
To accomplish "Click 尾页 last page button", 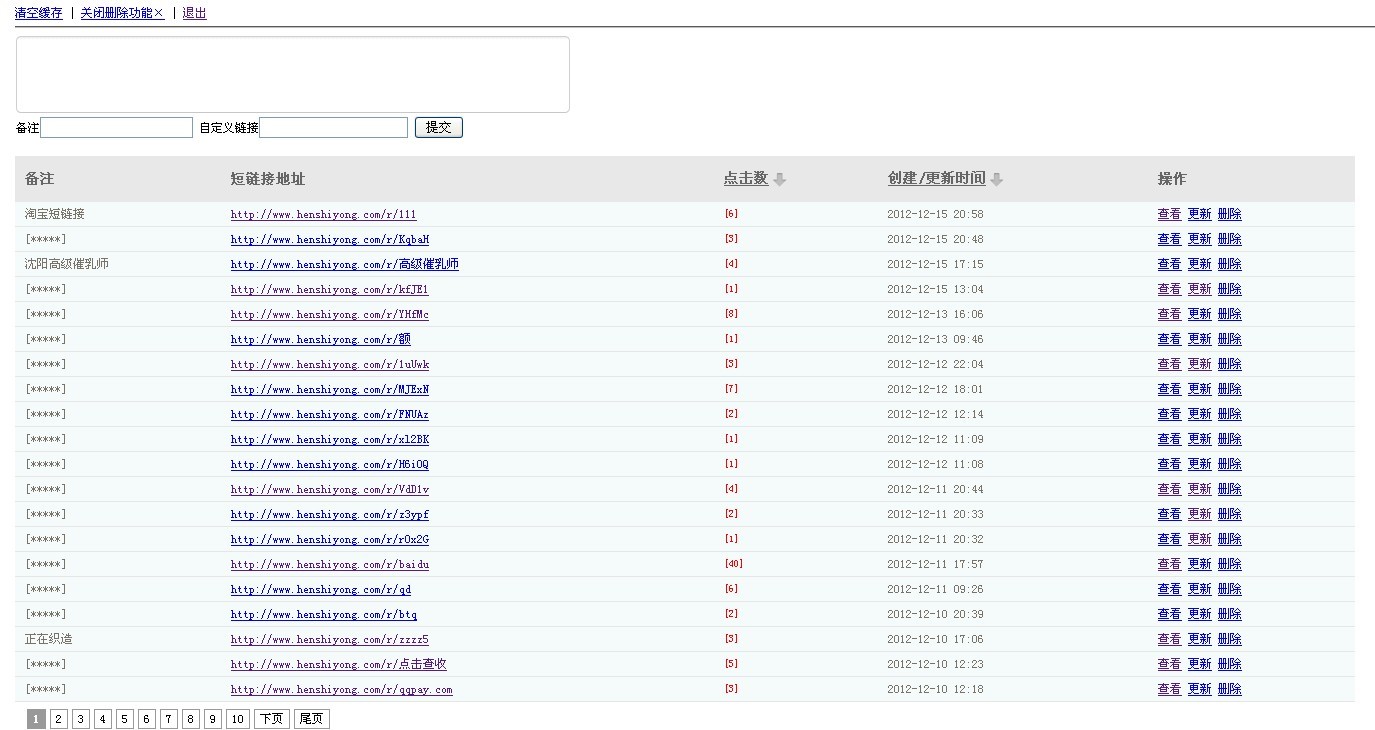I will [x=311, y=719].
